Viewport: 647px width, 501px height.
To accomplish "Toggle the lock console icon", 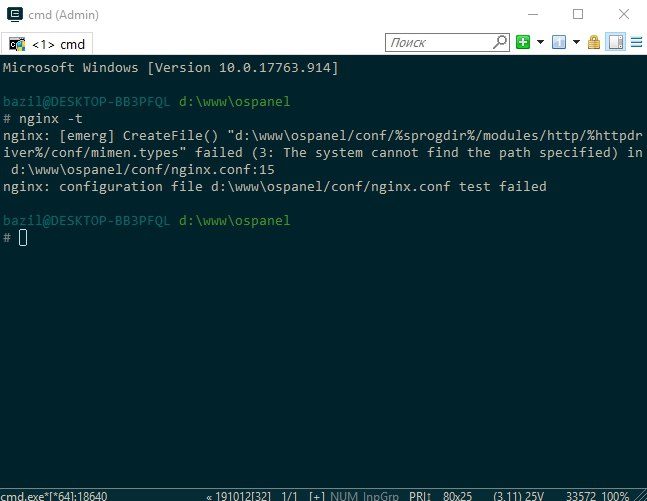I will point(594,42).
